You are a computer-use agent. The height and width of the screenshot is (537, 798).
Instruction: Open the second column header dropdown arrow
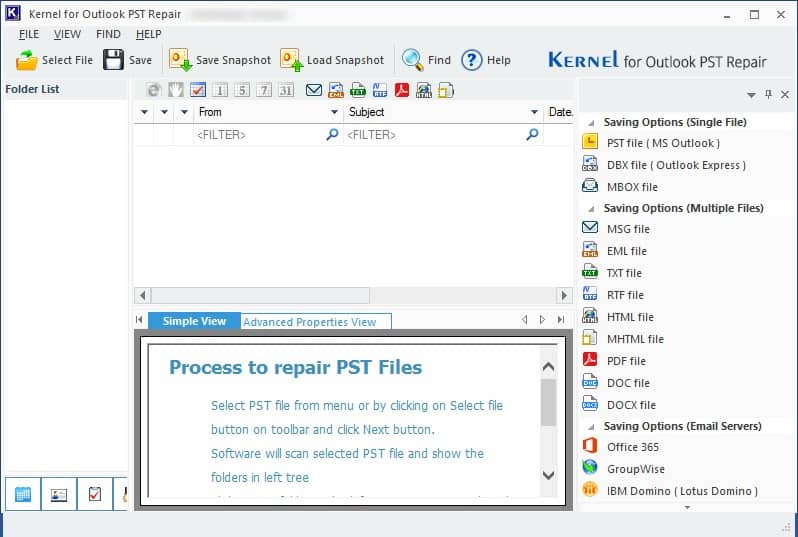coord(164,112)
